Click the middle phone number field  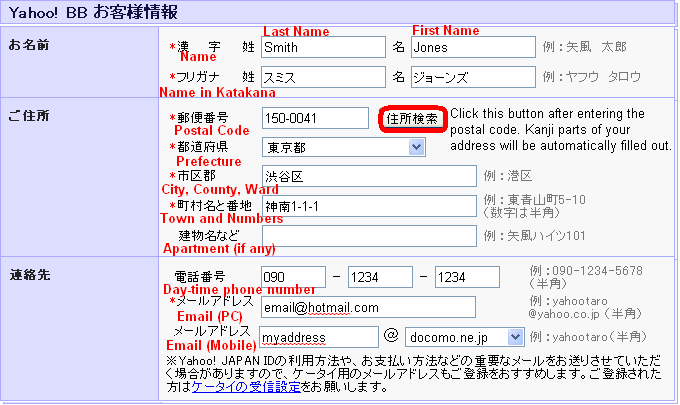point(380,277)
